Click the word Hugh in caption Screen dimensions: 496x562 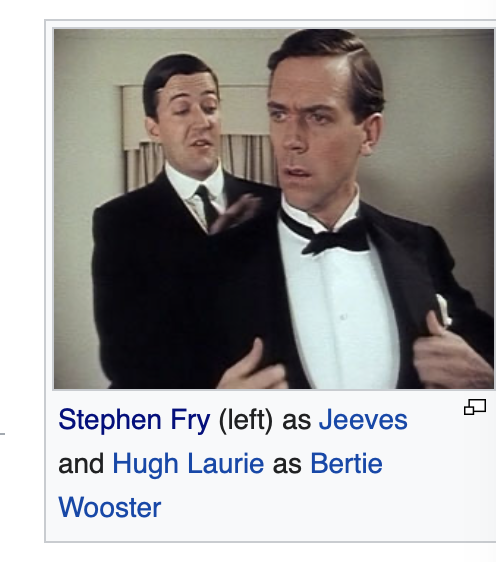[x=146, y=463]
